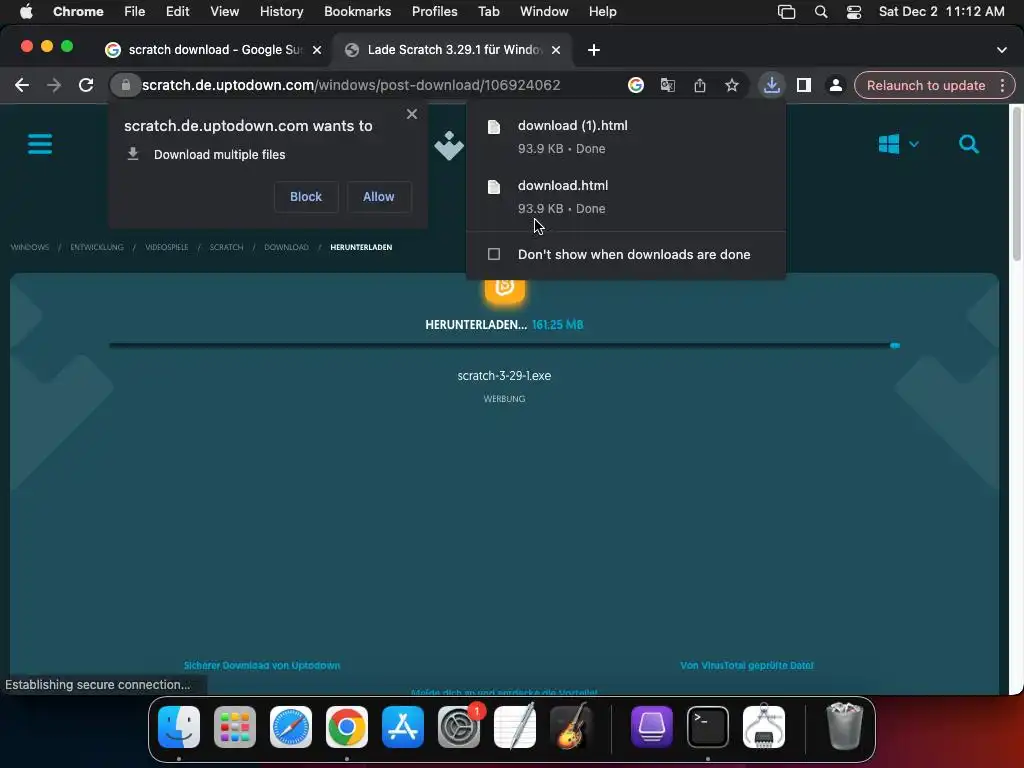This screenshot has height=768, width=1024.
Task: Open a new tab with plus button
Action: point(593,50)
